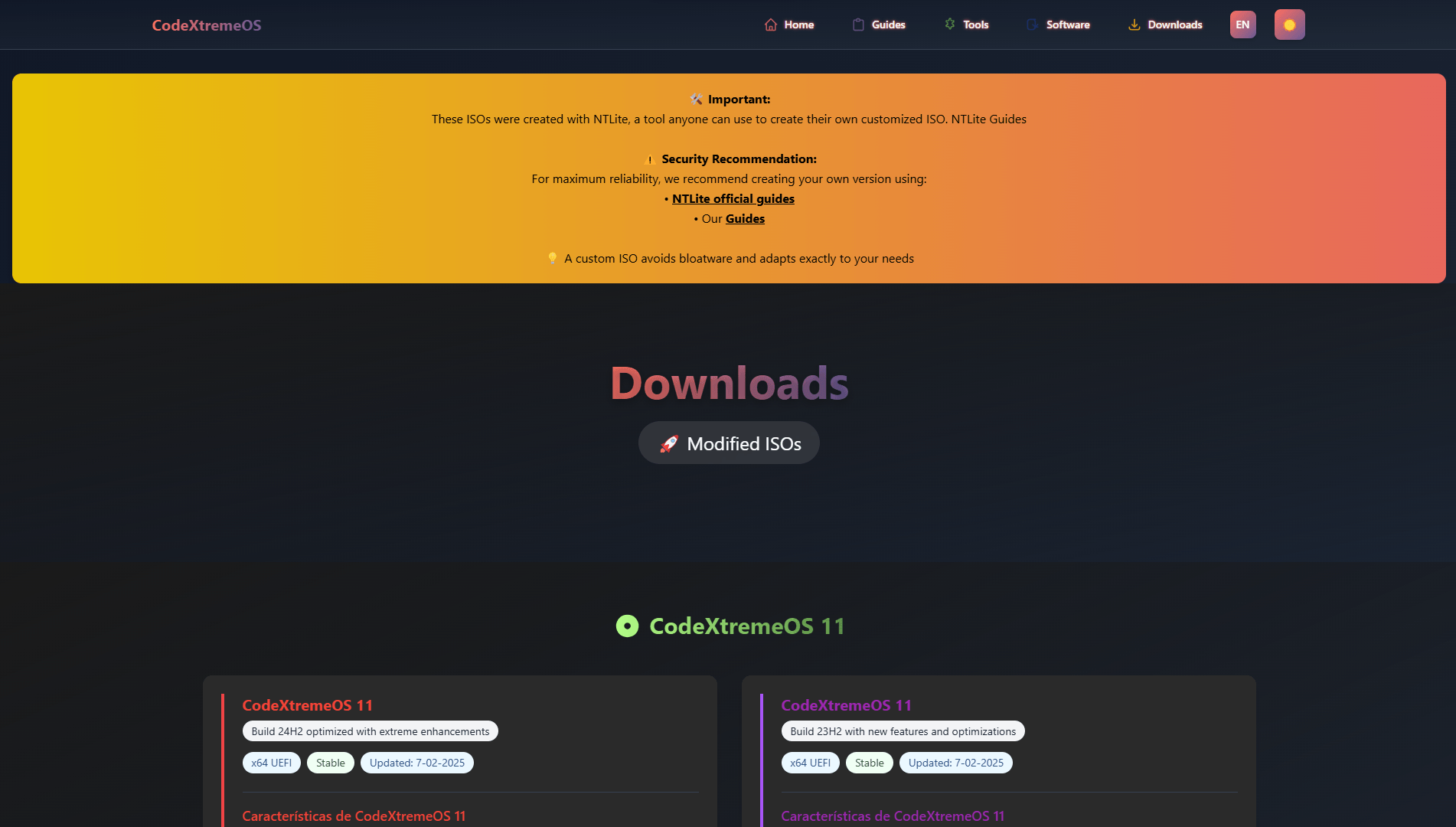
Task: Click Updated date tag on 23H2 card
Action: [x=956, y=763]
